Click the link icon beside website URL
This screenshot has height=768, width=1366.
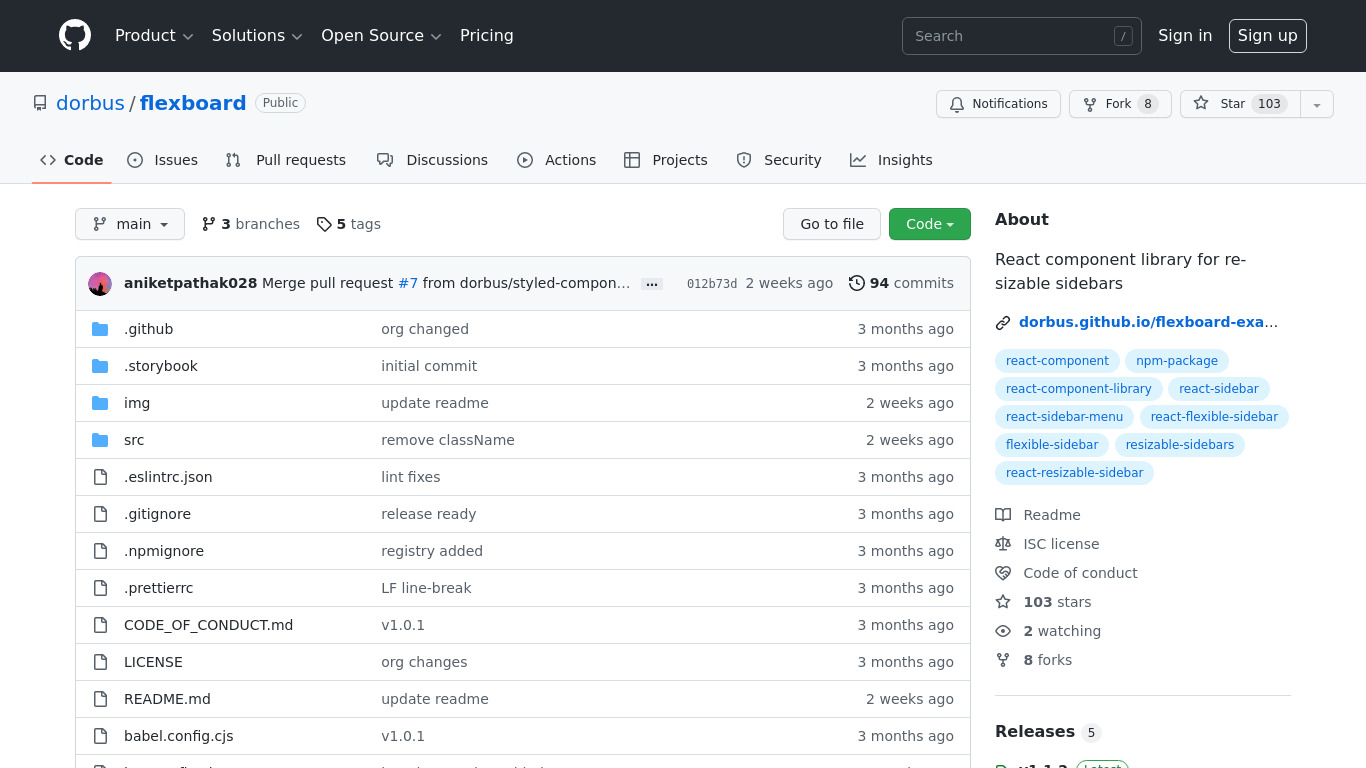pyautogui.click(x=1003, y=322)
